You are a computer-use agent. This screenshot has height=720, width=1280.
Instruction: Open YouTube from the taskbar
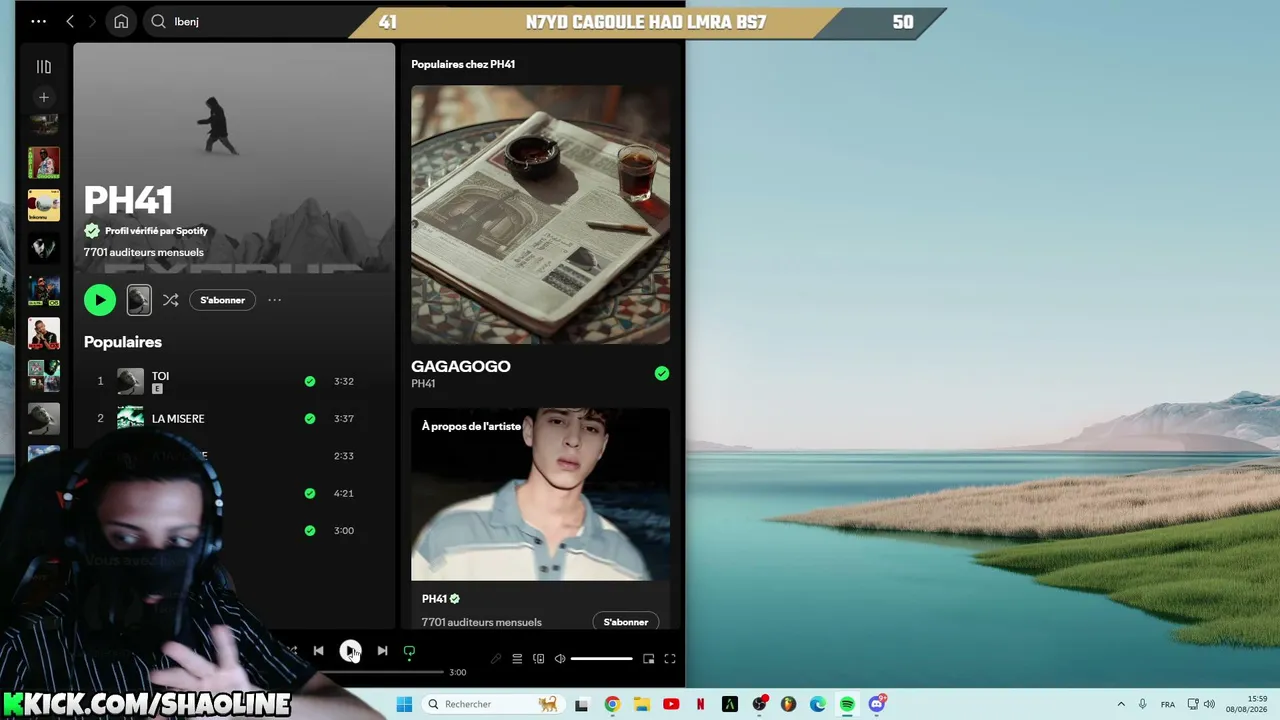(671, 704)
